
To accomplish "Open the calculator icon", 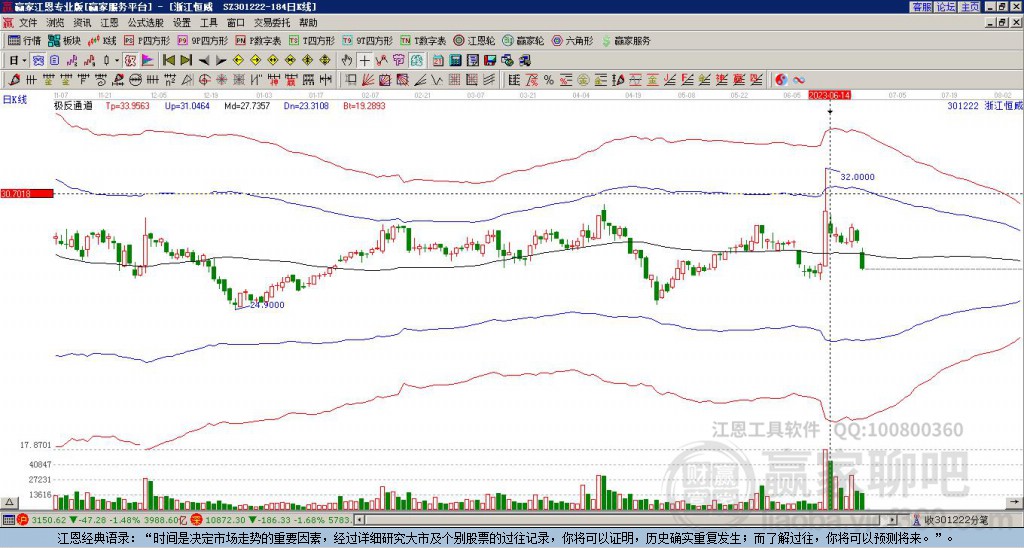I will (455, 61).
